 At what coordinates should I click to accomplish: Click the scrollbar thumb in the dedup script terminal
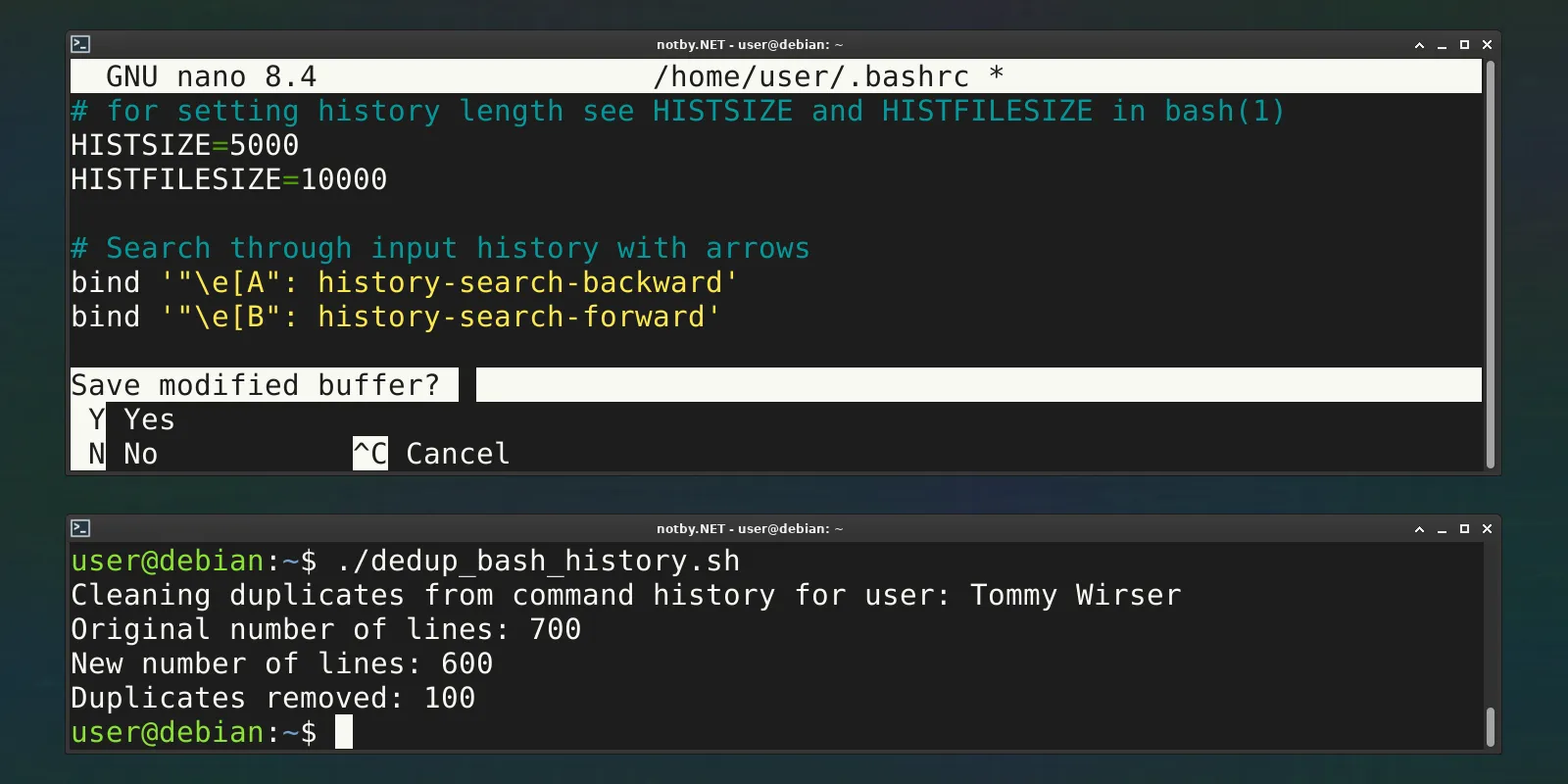[x=1490, y=727]
